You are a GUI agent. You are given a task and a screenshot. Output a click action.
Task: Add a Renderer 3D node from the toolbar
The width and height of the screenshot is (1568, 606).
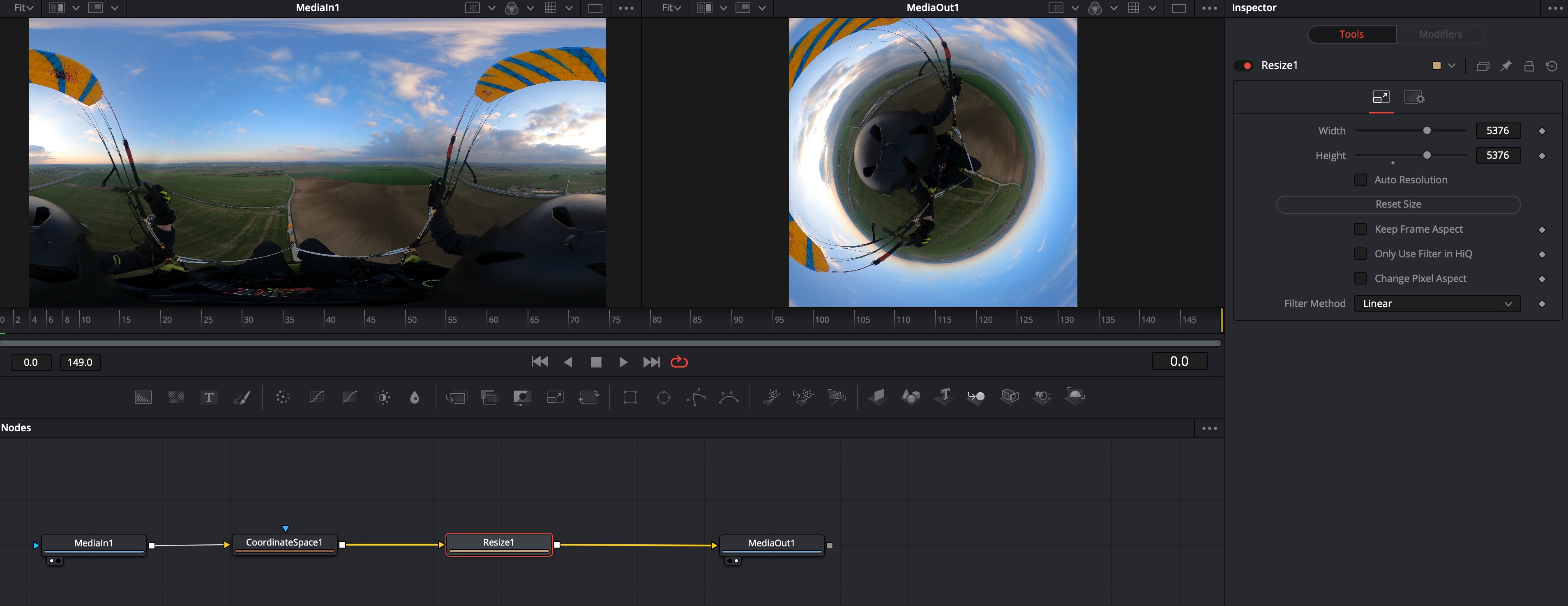1075,396
